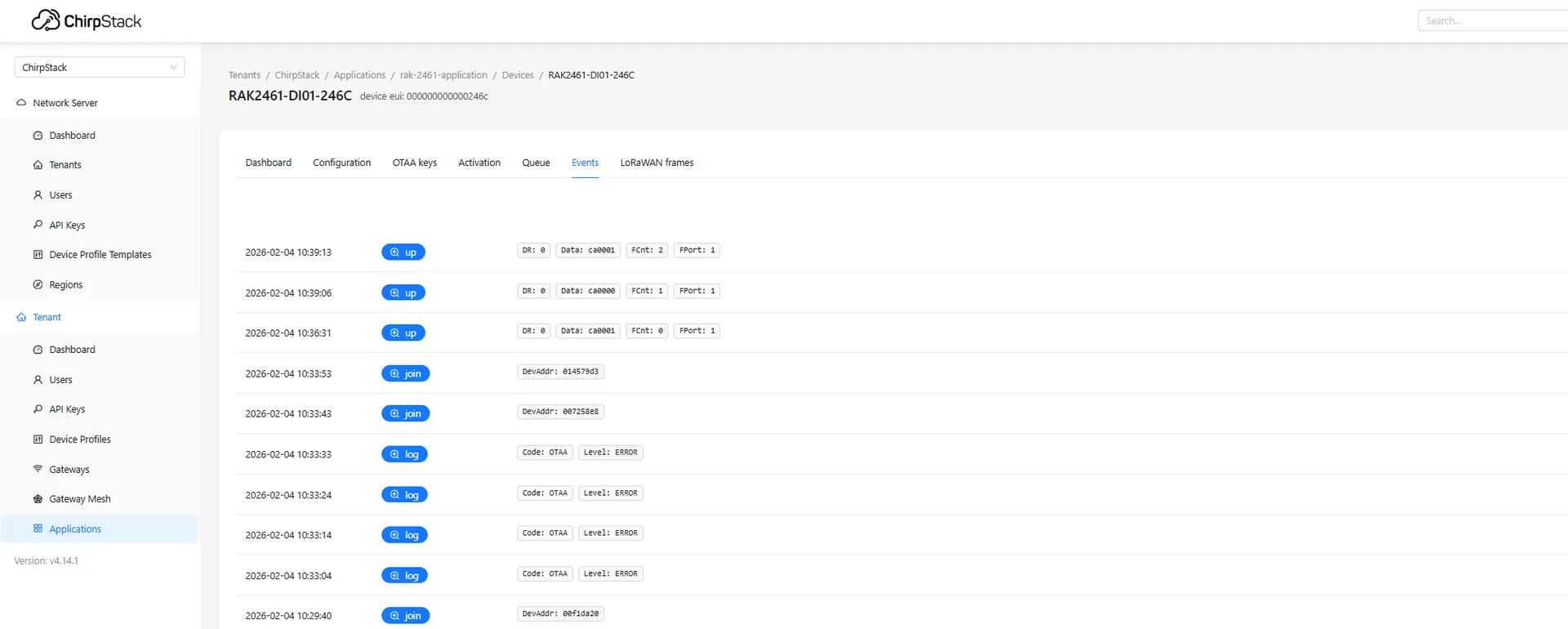This screenshot has height=629, width=1568.
Task: Click the Device Profile Templates icon
Action: [38, 255]
